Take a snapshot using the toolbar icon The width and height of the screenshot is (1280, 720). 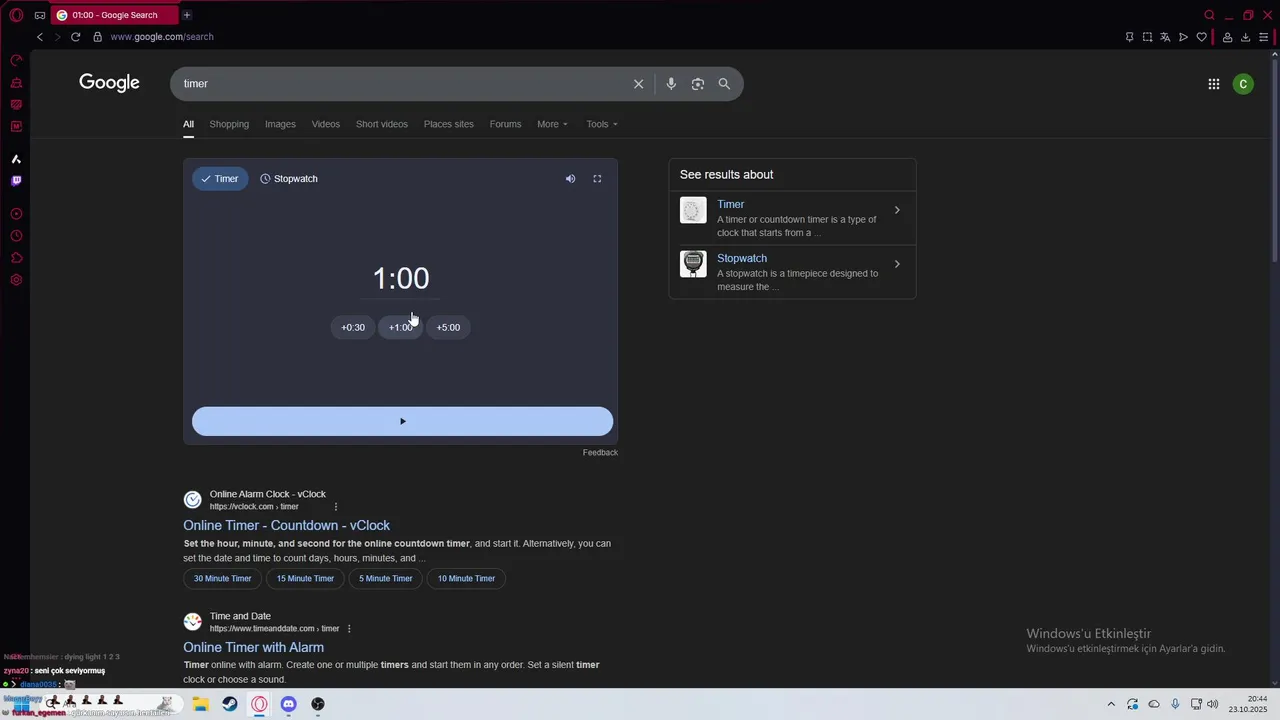[1148, 37]
